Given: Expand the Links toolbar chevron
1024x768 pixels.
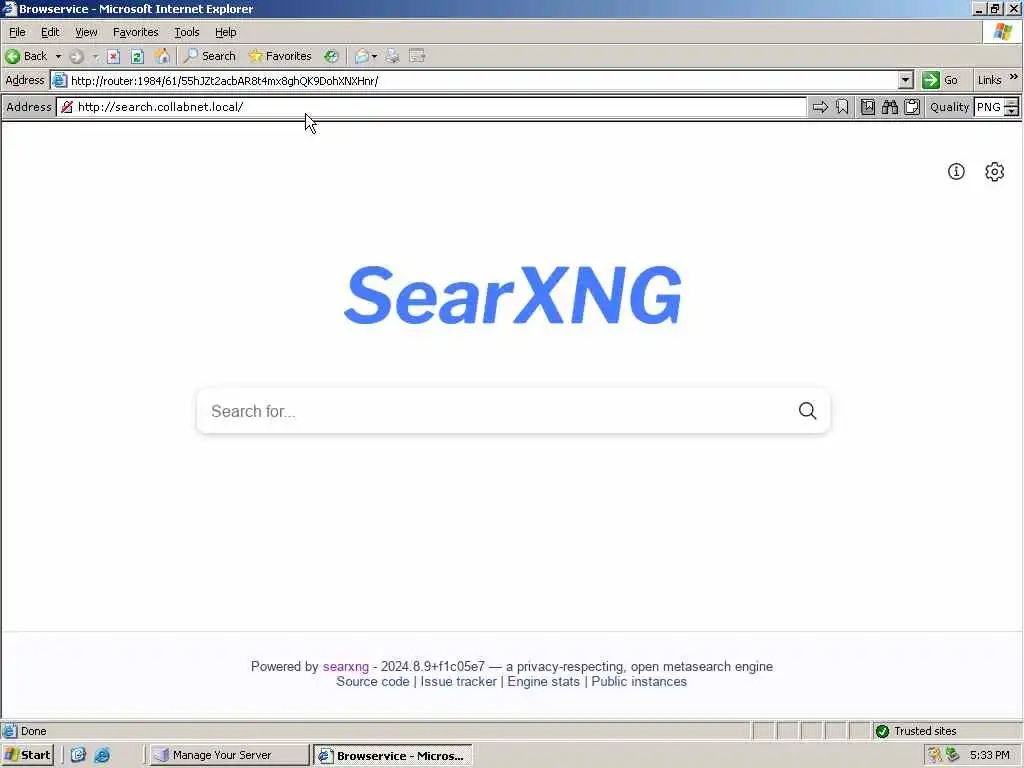Looking at the screenshot, I should 1014,77.
